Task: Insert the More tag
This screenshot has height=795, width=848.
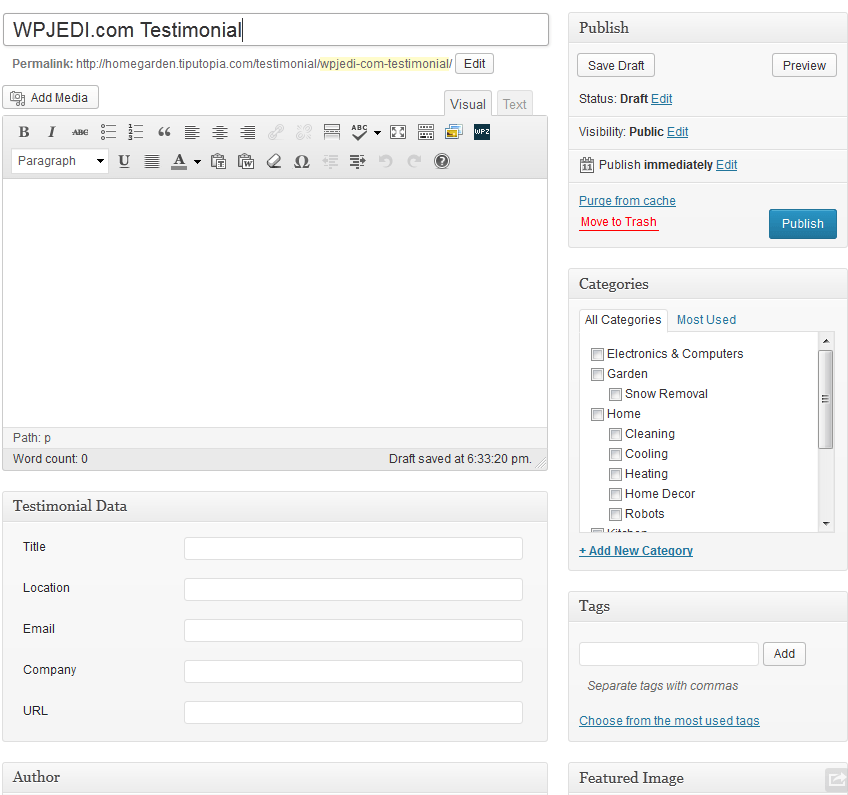Action: [332, 132]
